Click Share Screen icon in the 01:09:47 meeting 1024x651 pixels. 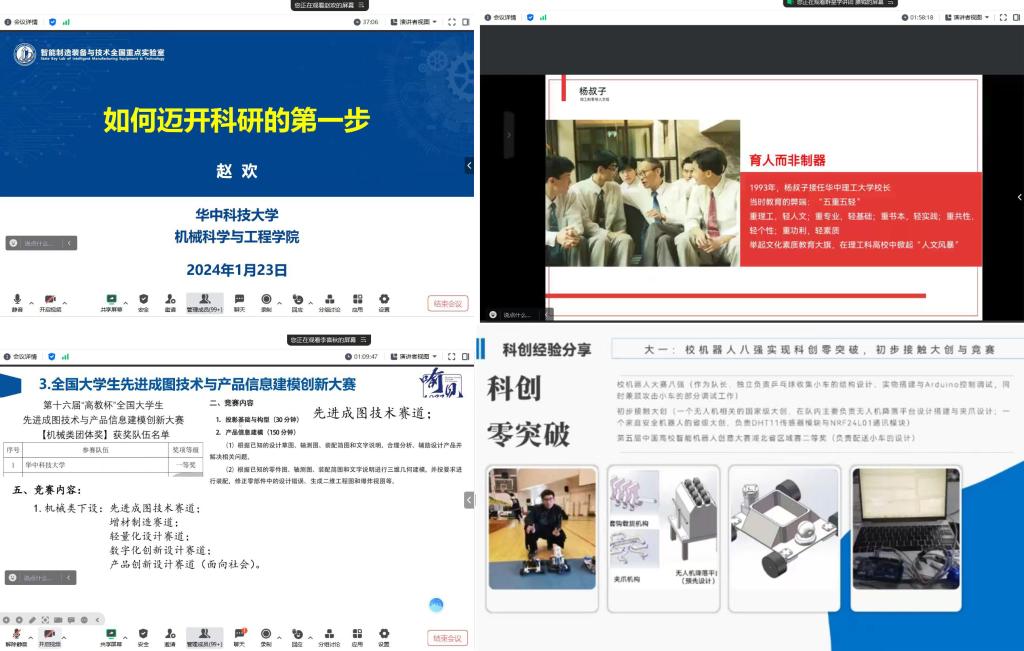tap(111, 636)
